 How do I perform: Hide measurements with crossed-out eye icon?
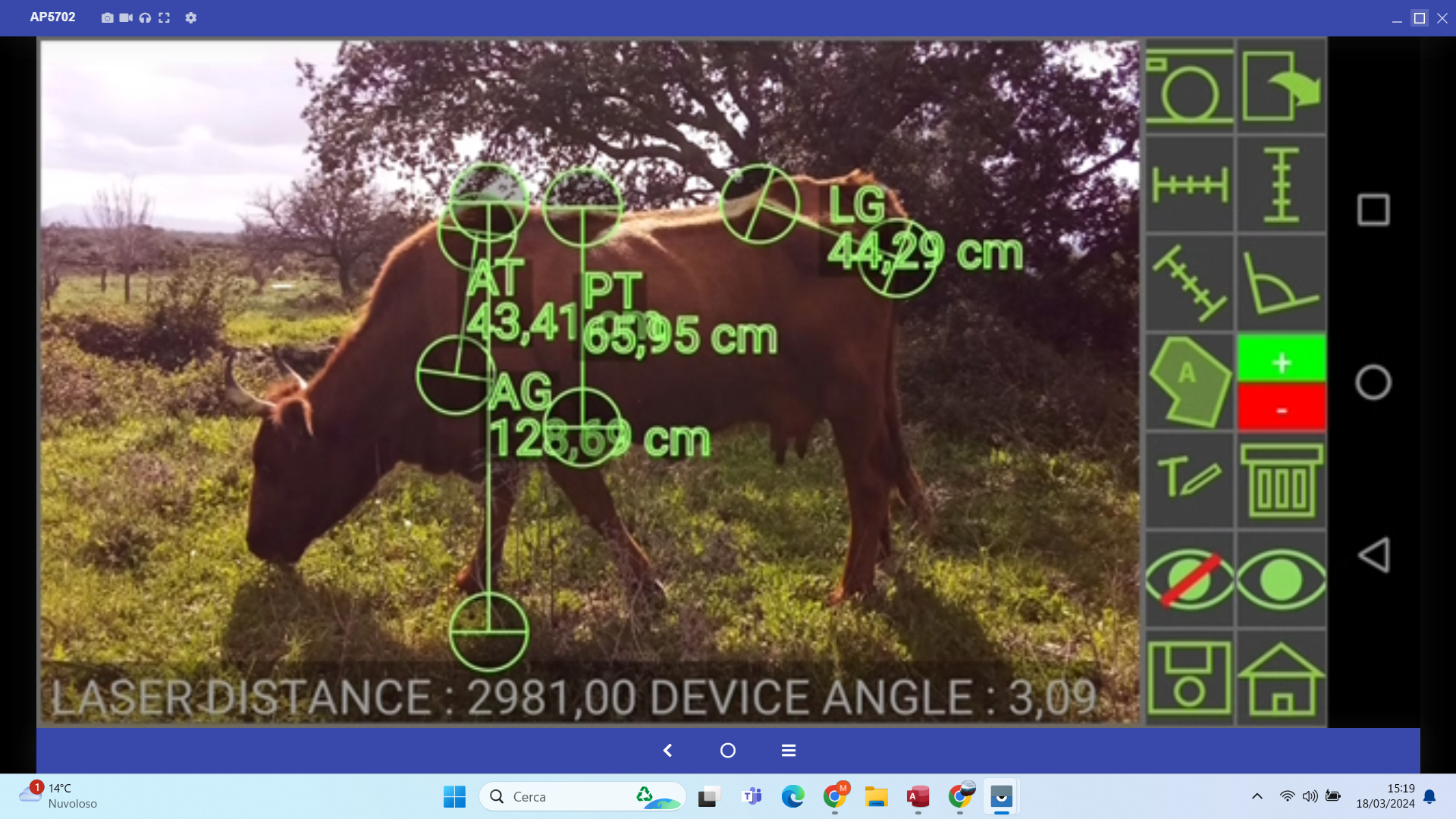[1189, 580]
